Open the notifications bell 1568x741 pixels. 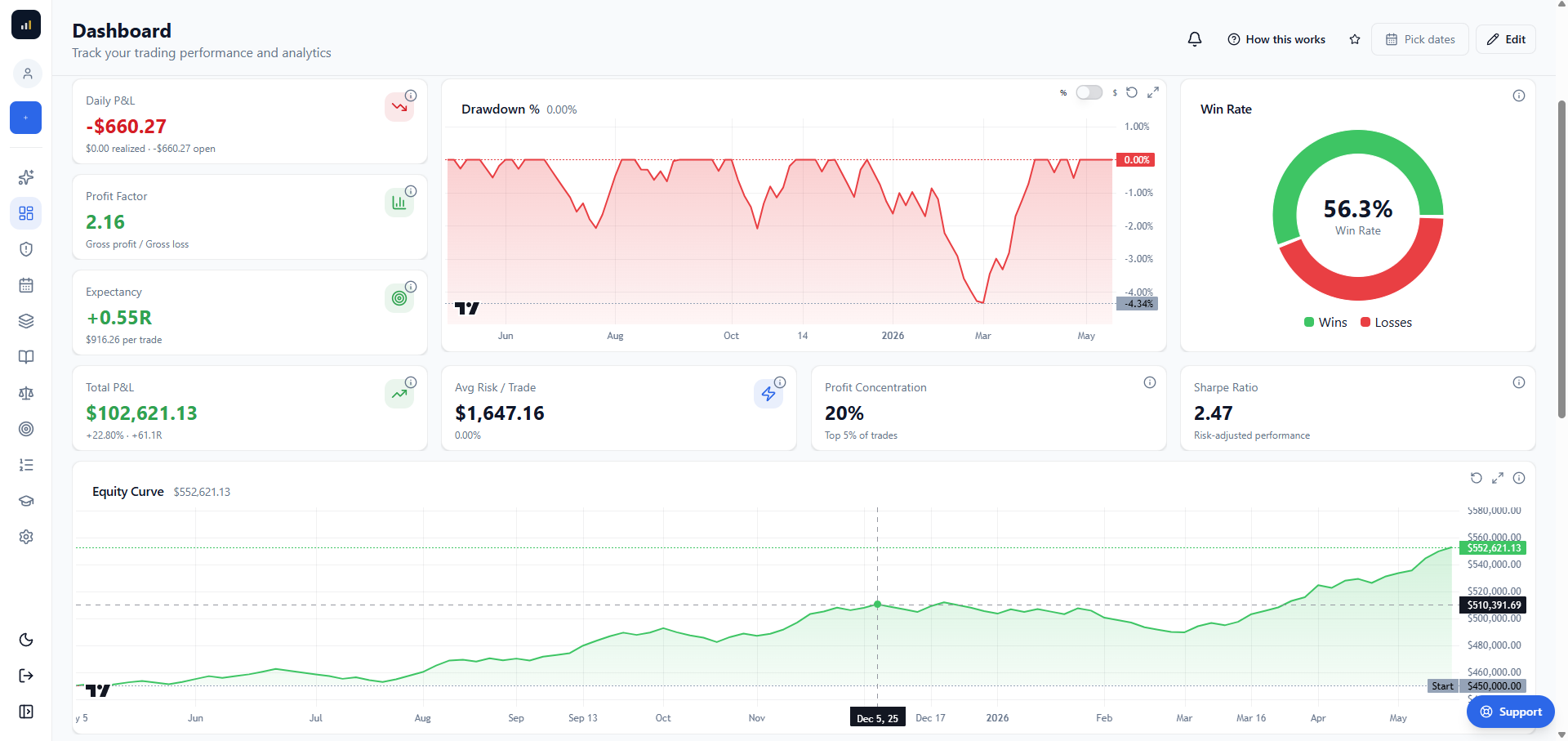coord(1194,39)
